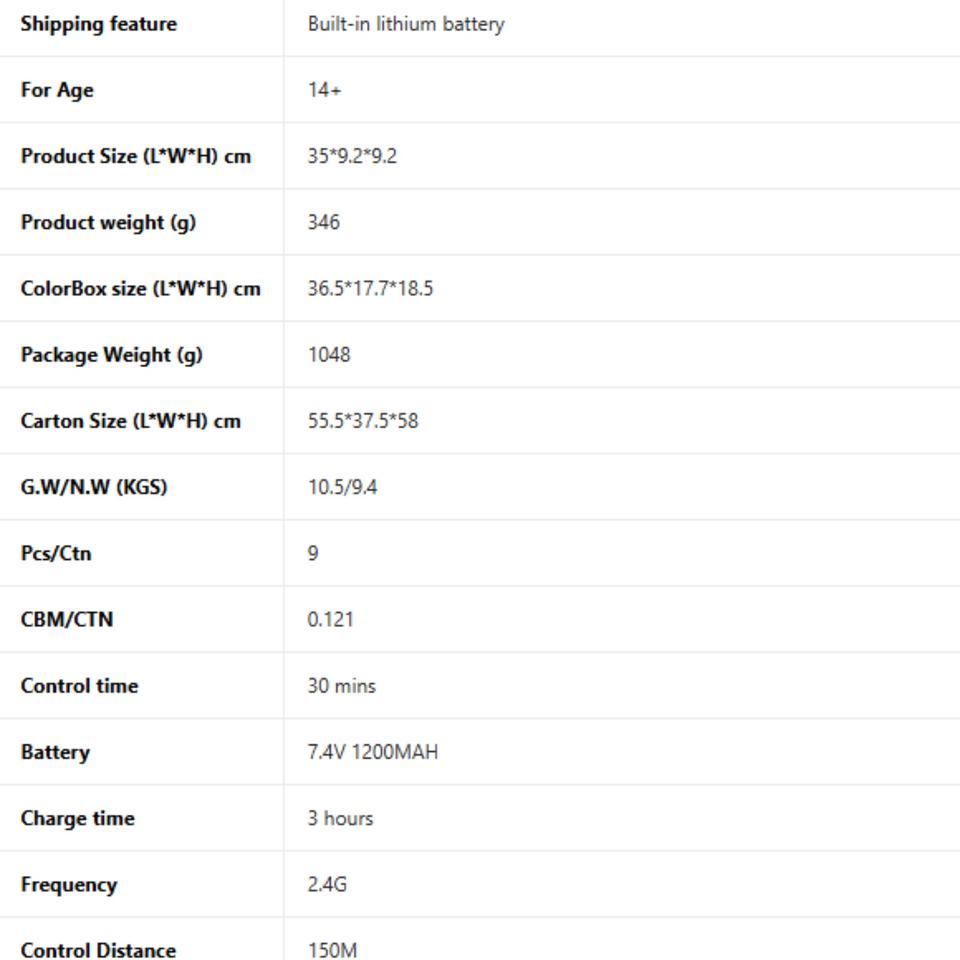Click the "14+" age value
This screenshot has height=960, width=960.
click(x=324, y=90)
